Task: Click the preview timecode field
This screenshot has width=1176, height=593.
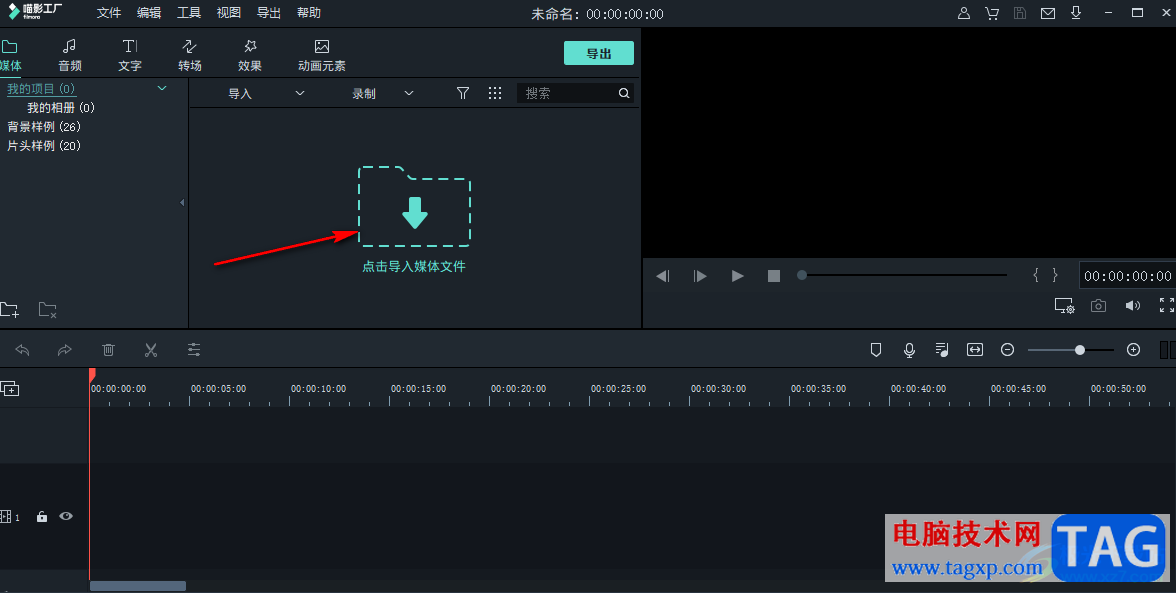Action: click(x=1127, y=276)
